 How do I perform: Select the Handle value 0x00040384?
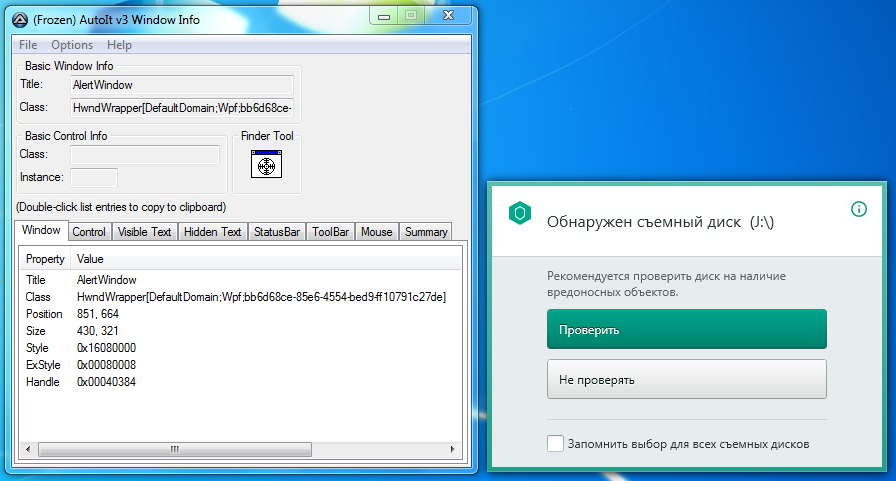(106, 382)
